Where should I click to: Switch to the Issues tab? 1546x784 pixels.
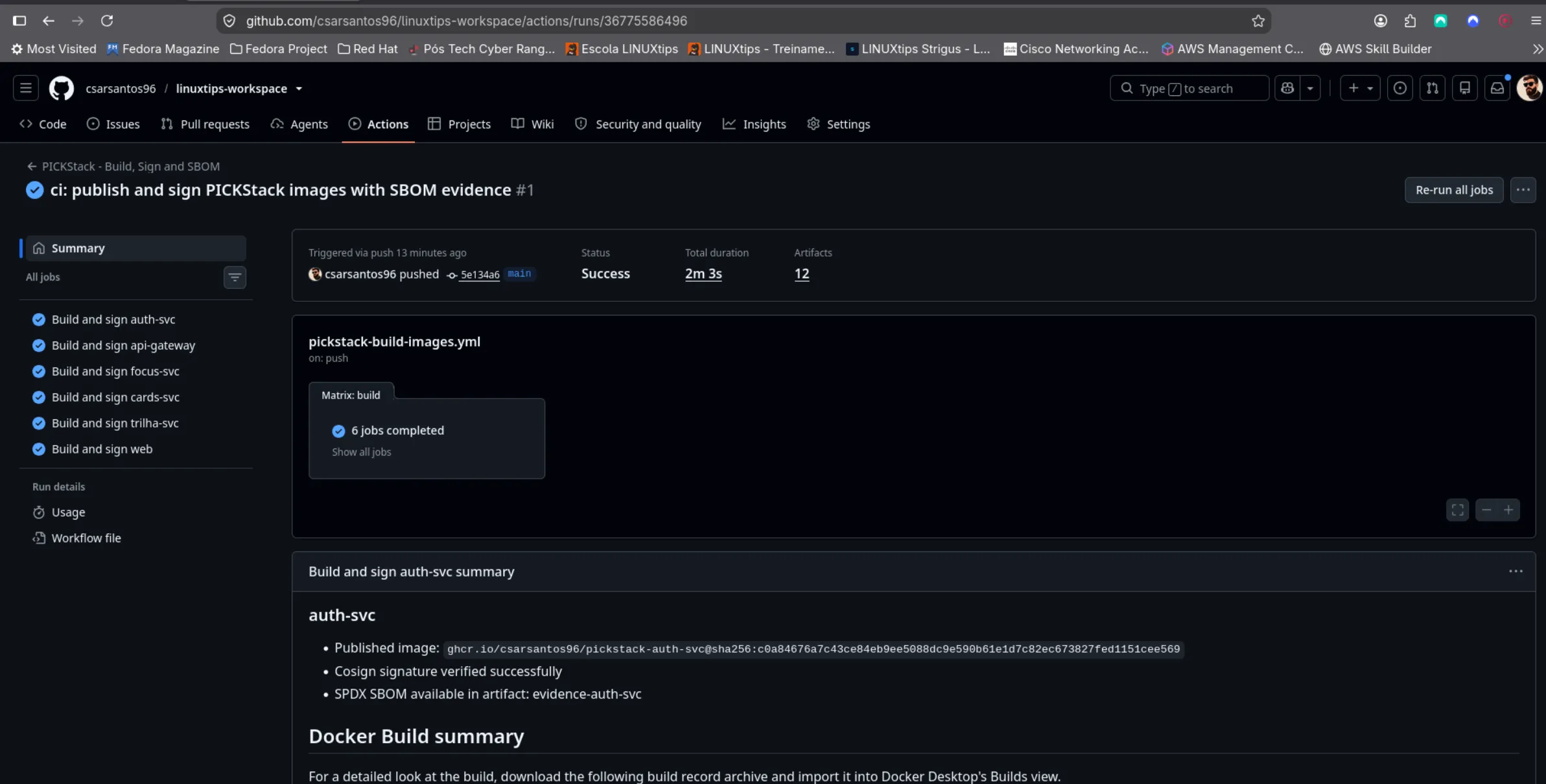[x=113, y=124]
